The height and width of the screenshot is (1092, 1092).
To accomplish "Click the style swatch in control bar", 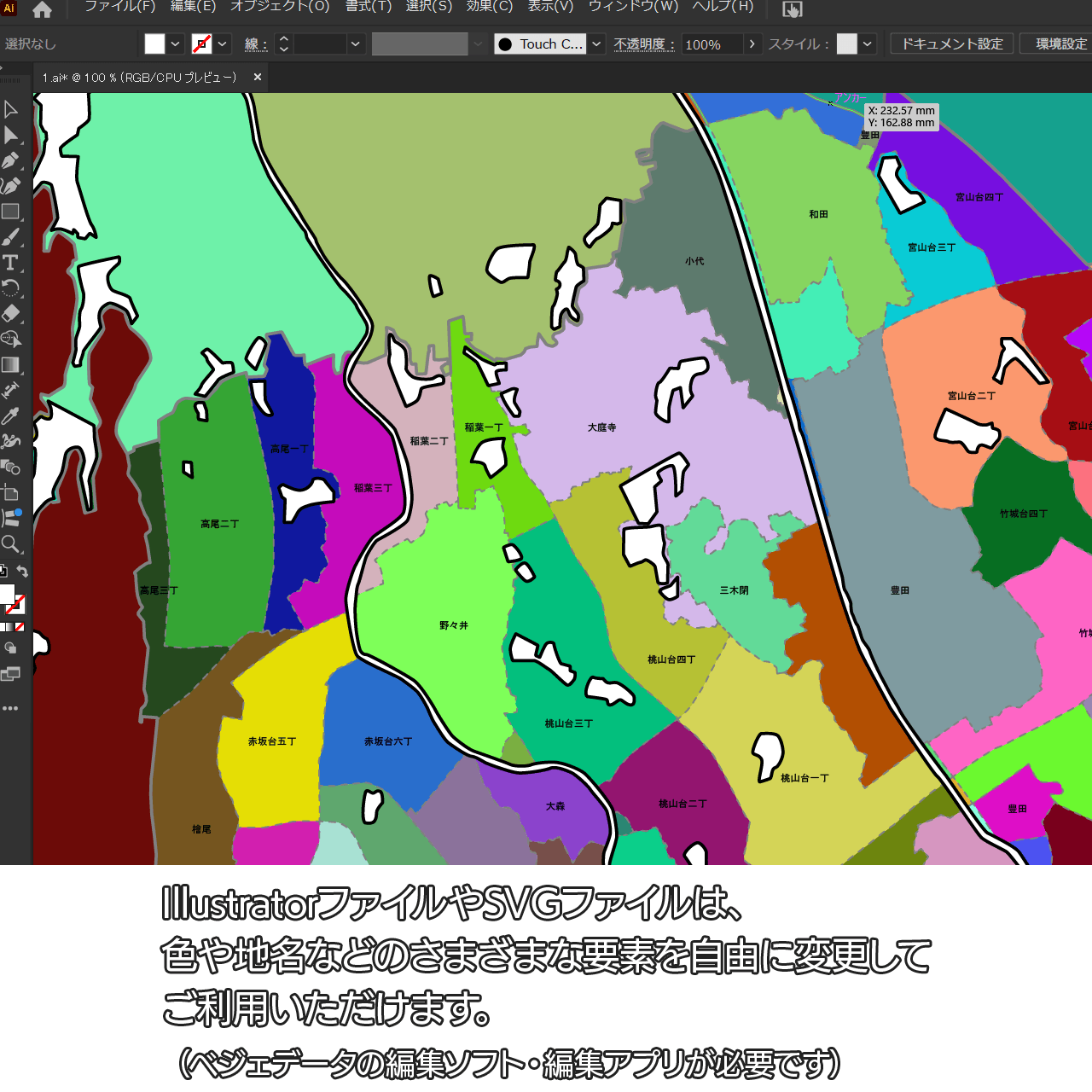I will point(846,44).
